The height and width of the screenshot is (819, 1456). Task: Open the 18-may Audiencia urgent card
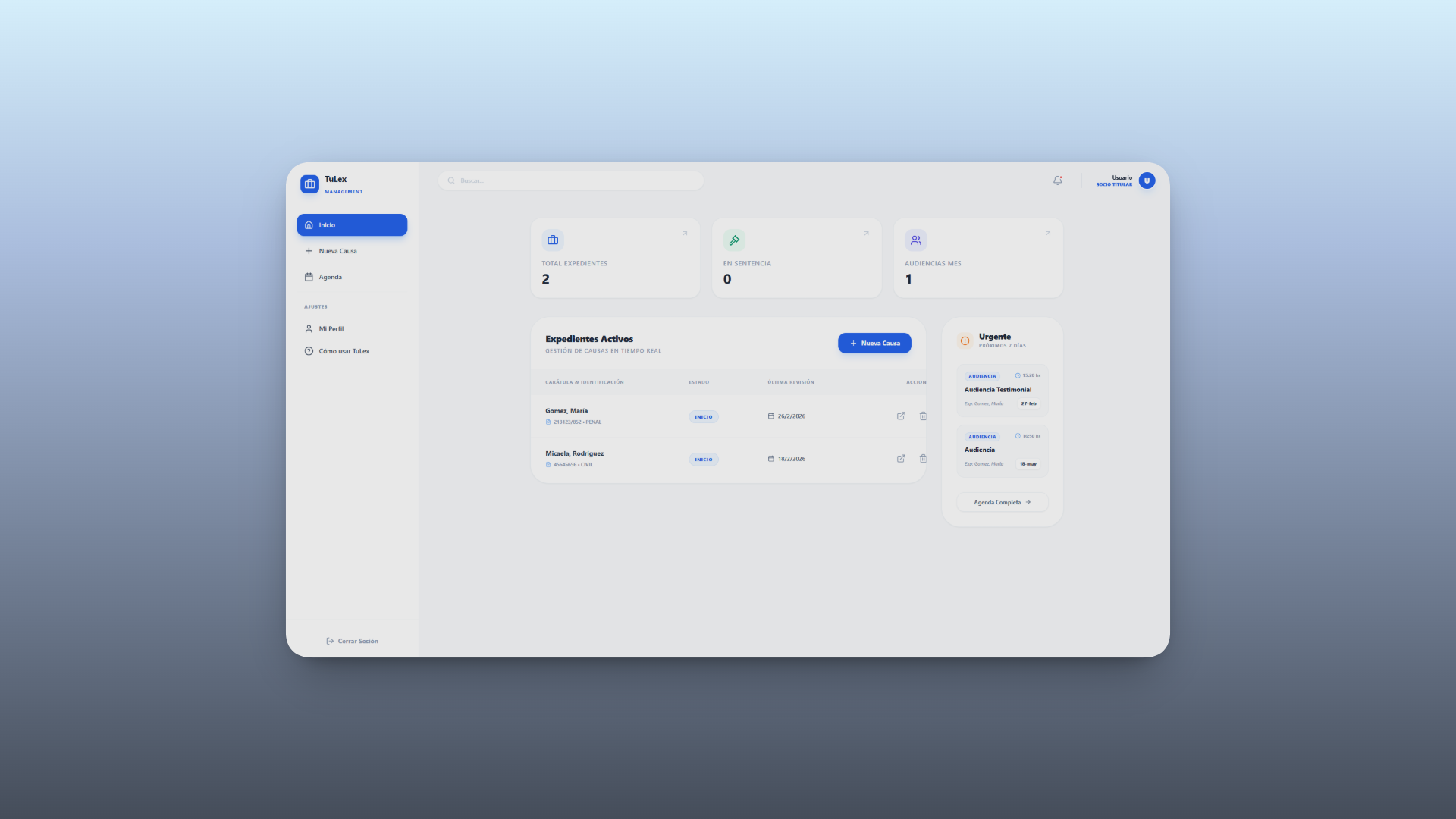tap(1003, 451)
